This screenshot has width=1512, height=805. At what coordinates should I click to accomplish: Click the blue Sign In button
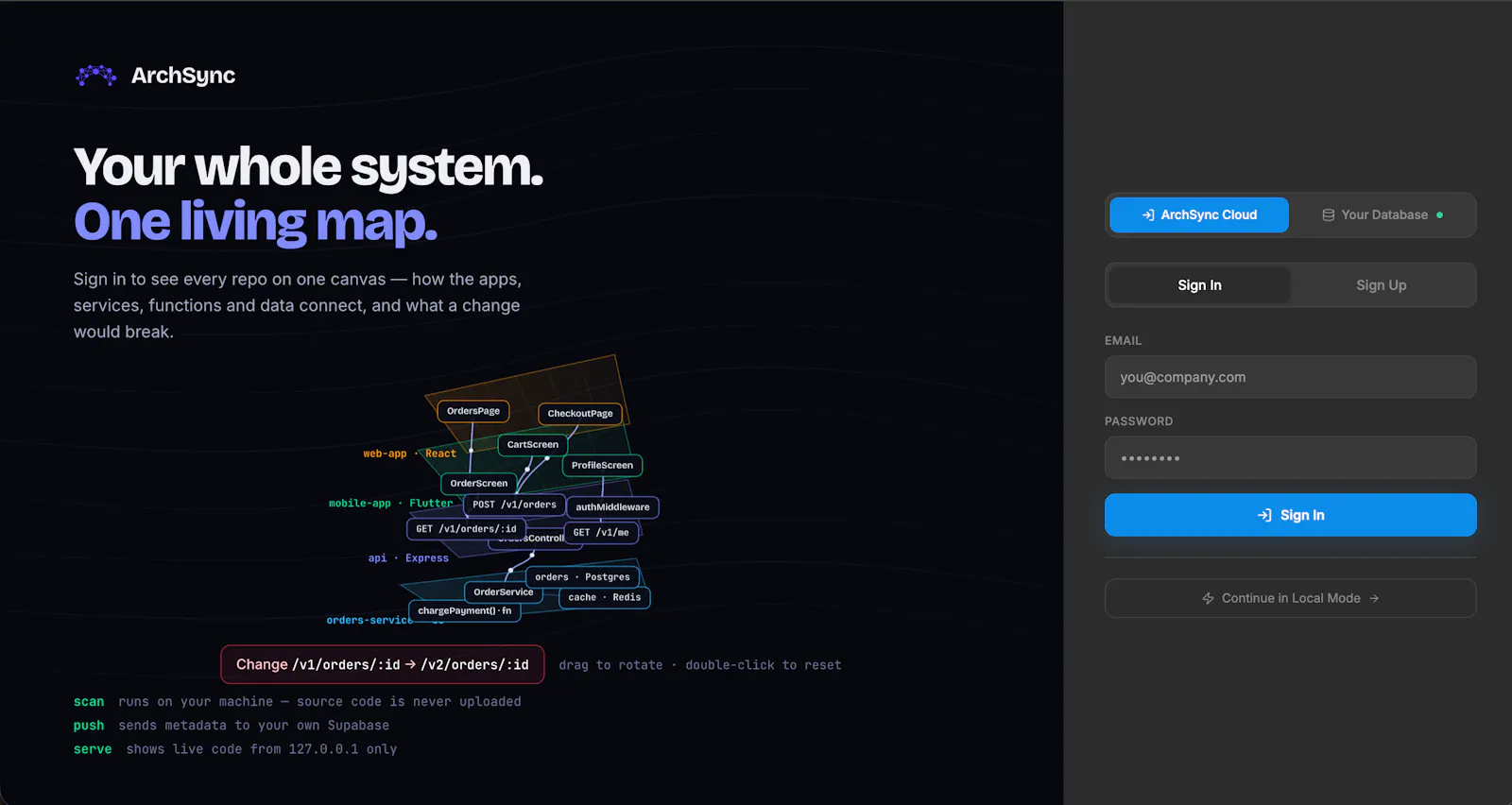[x=1290, y=515]
